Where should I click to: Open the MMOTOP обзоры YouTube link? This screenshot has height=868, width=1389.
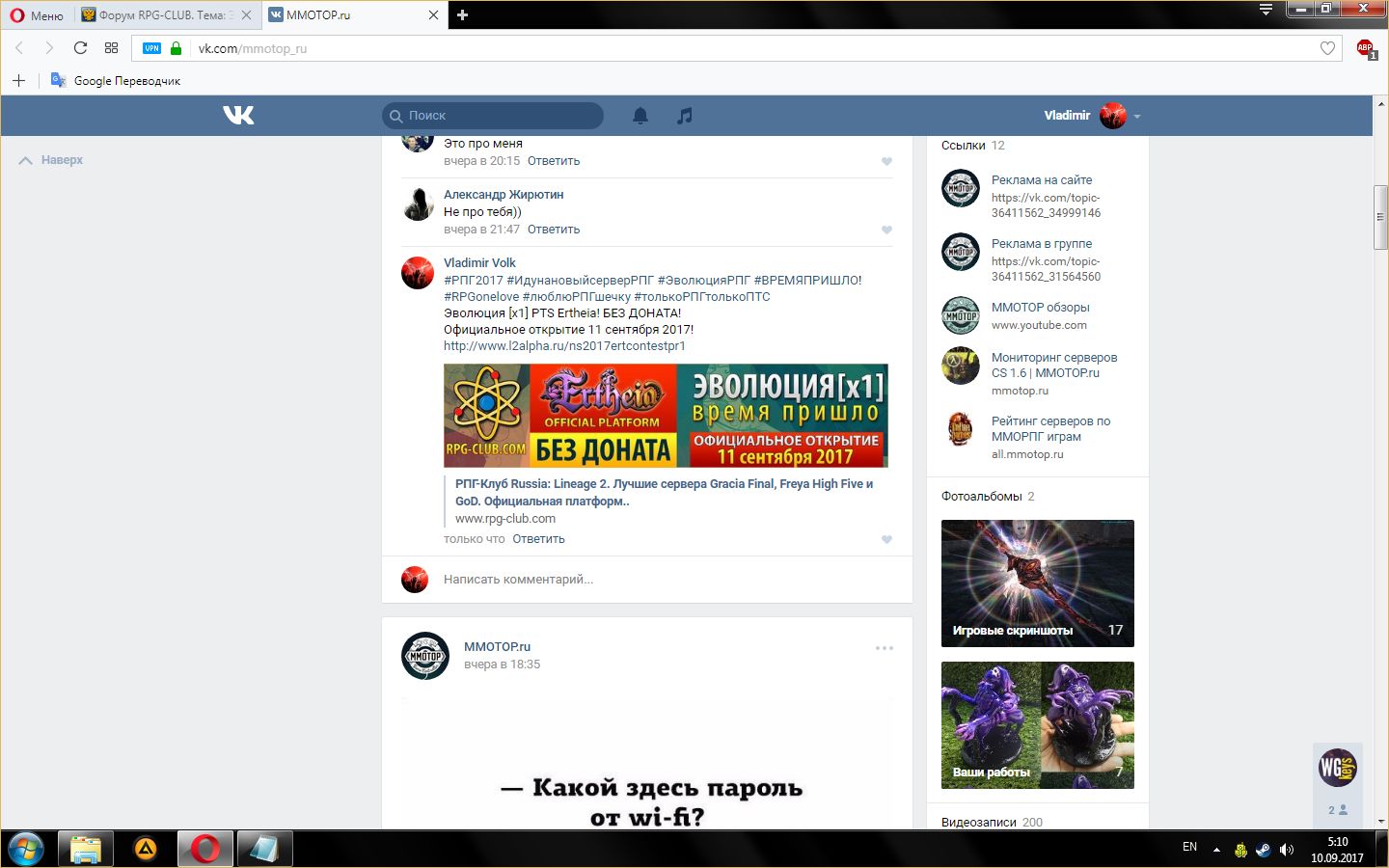pos(1041,308)
